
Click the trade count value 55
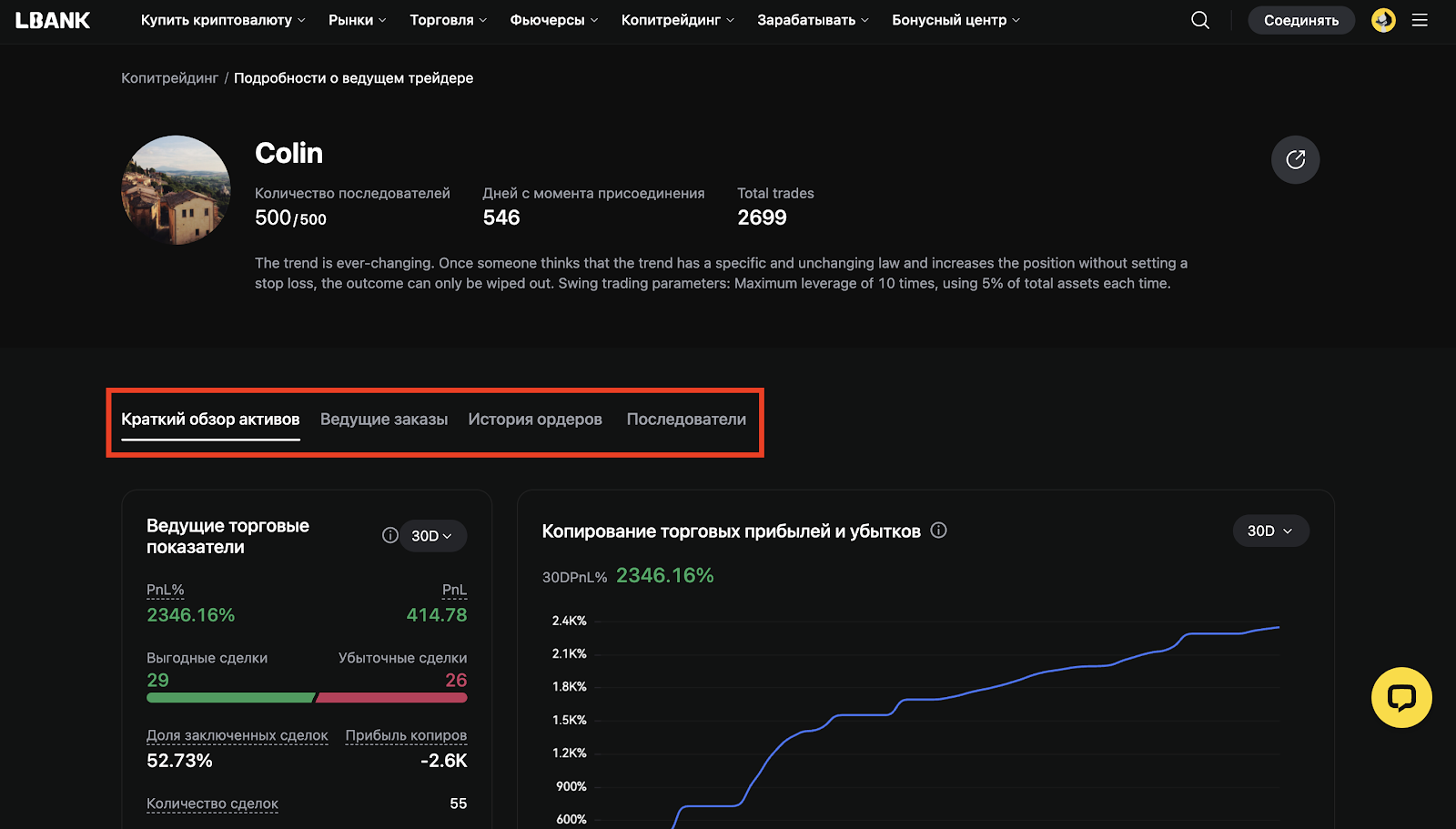(x=459, y=804)
